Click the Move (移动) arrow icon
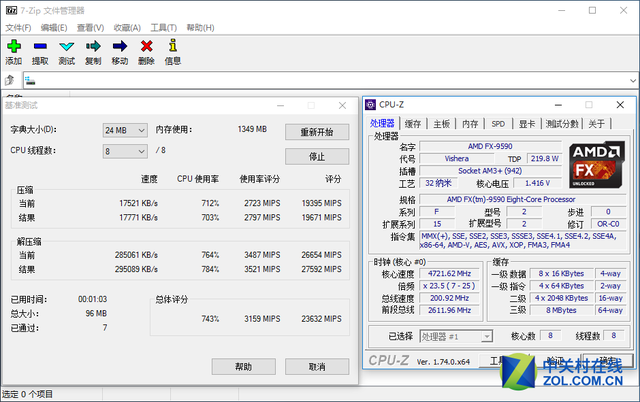640x402 pixels. click(120, 46)
